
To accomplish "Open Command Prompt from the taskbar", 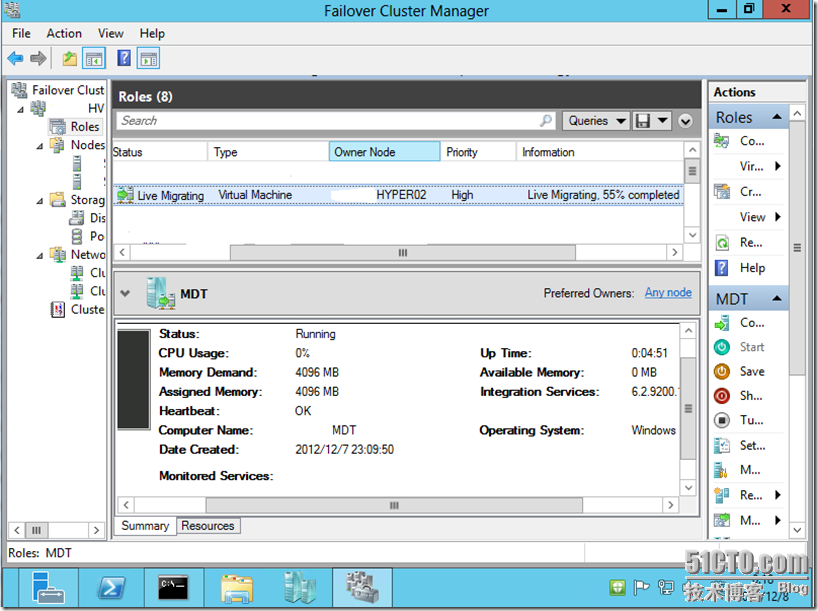I will tap(173, 588).
